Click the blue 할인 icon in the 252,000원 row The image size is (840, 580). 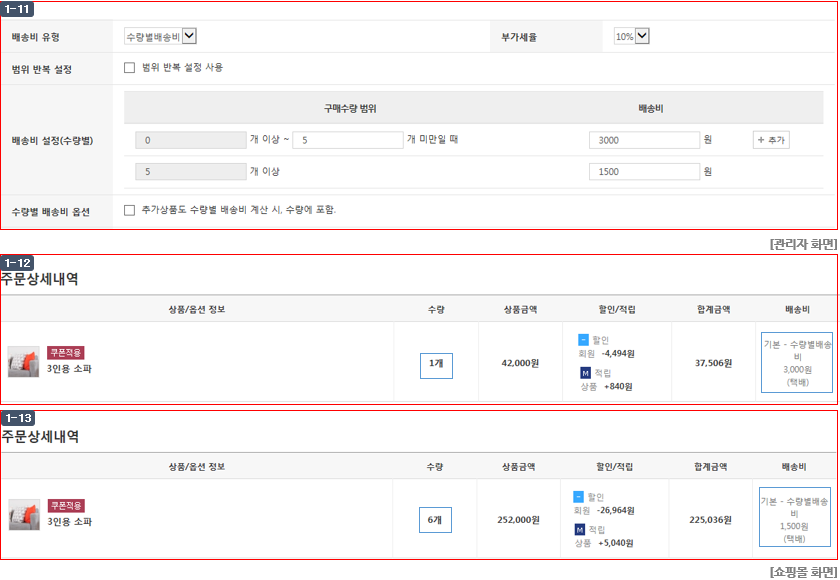coord(579,497)
